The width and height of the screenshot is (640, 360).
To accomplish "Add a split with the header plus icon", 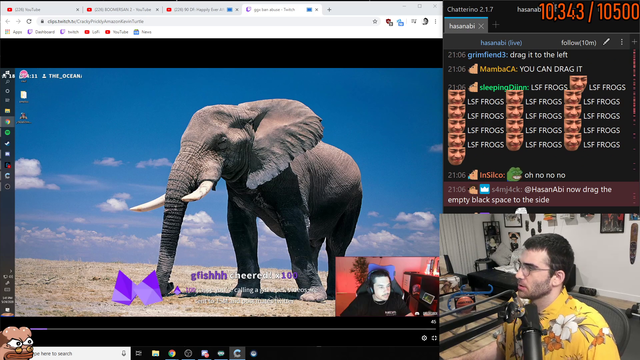I will point(634,42).
